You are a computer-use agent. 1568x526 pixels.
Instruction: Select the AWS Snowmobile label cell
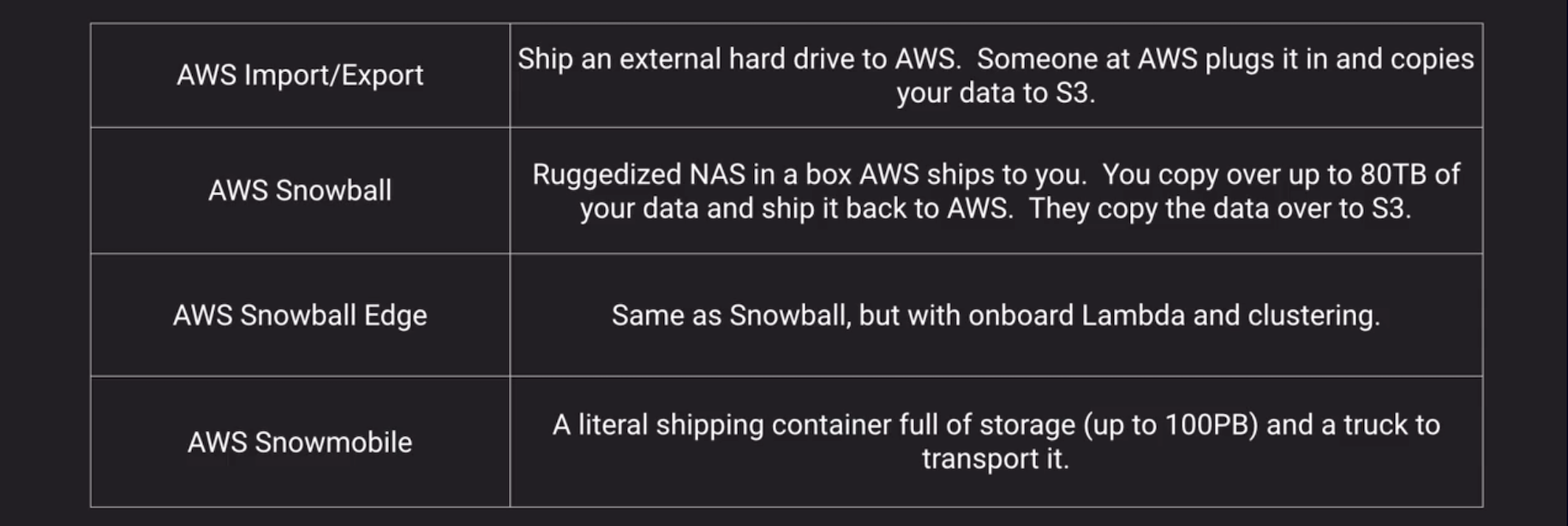(300, 442)
